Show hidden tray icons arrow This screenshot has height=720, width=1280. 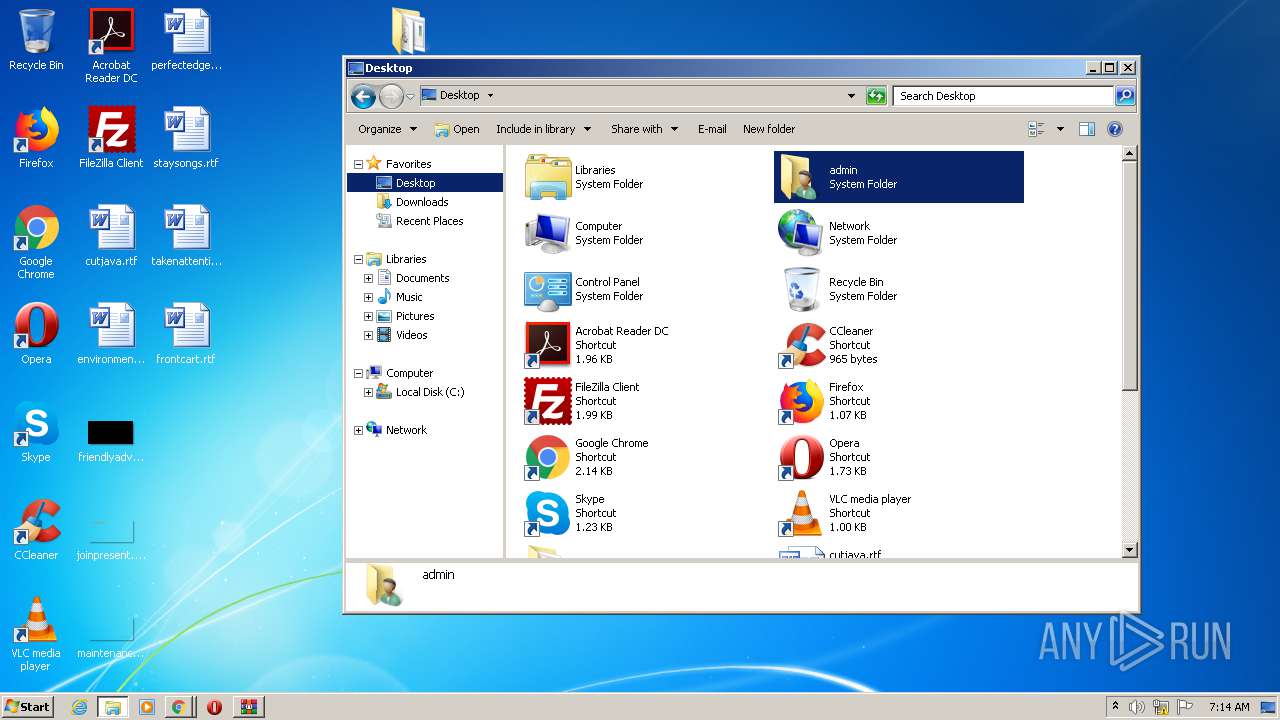coord(1115,707)
